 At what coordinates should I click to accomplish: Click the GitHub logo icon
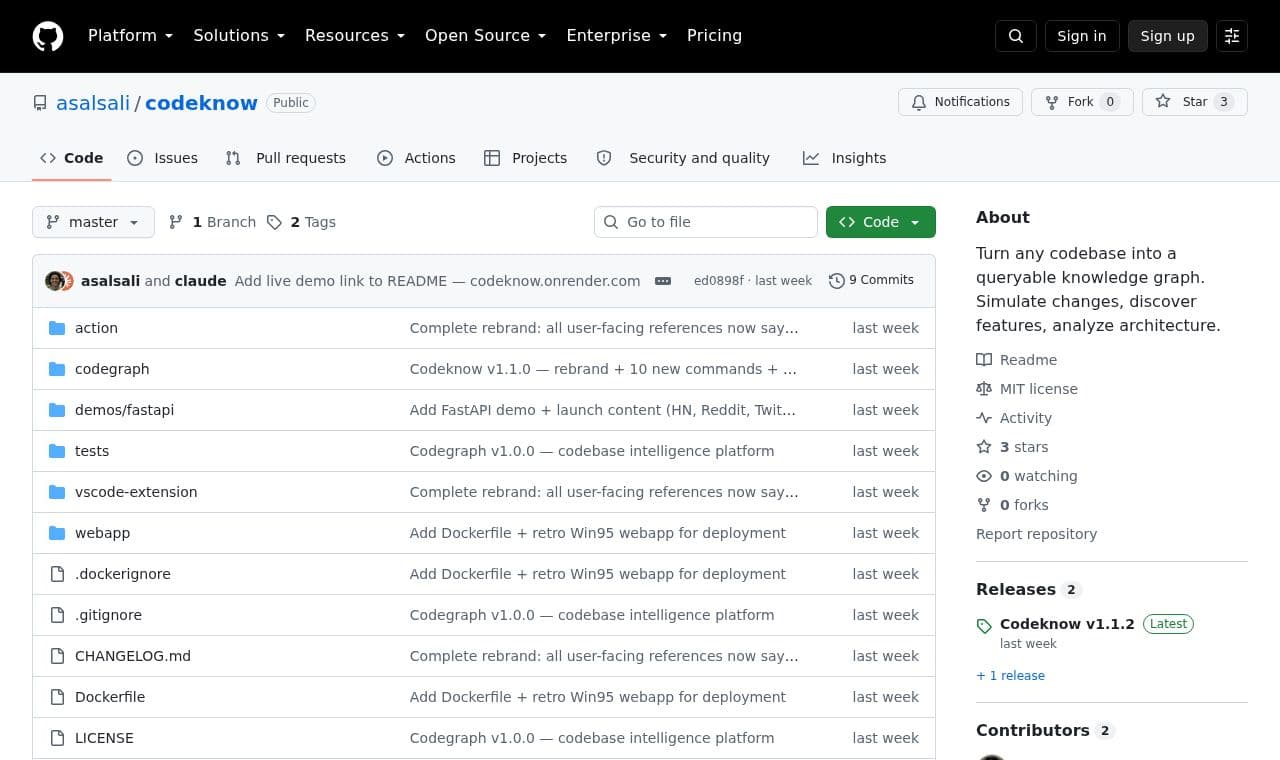[x=48, y=36]
